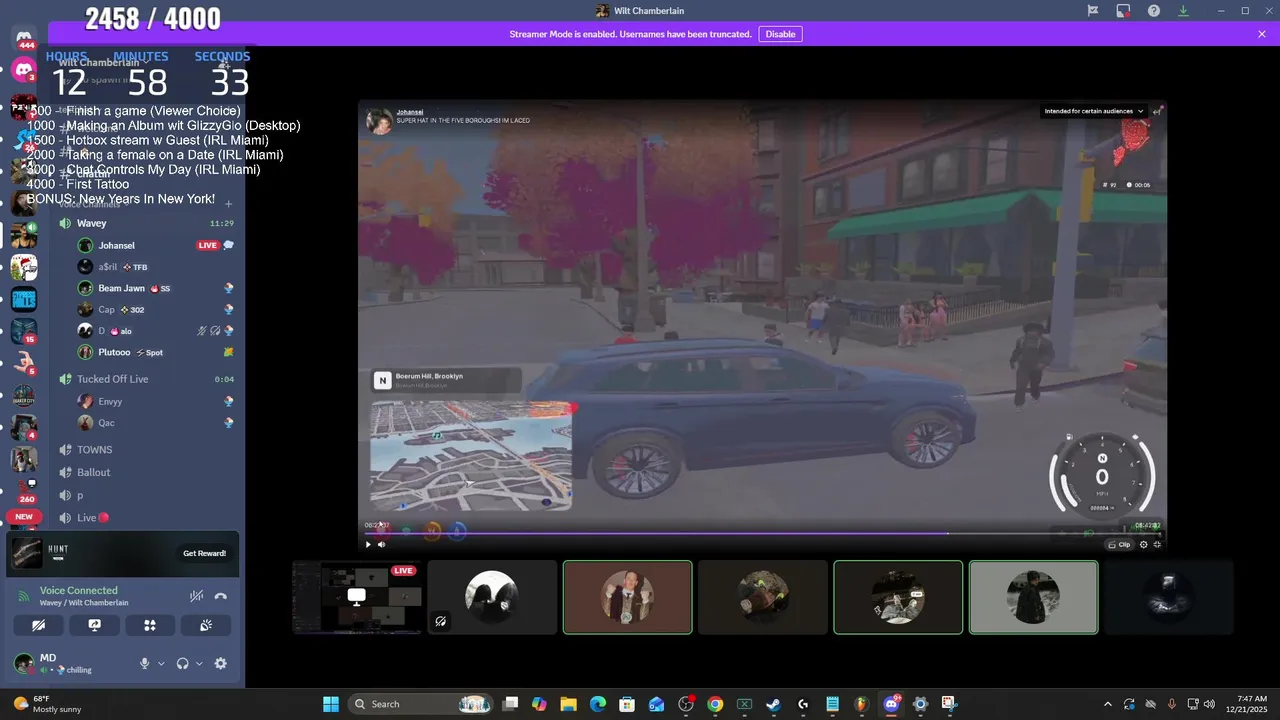Seek on the purple stream progress bar
Image resolution: width=1280 pixels, height=720 pixels.
pyautogui.click(x=762, y=533)
